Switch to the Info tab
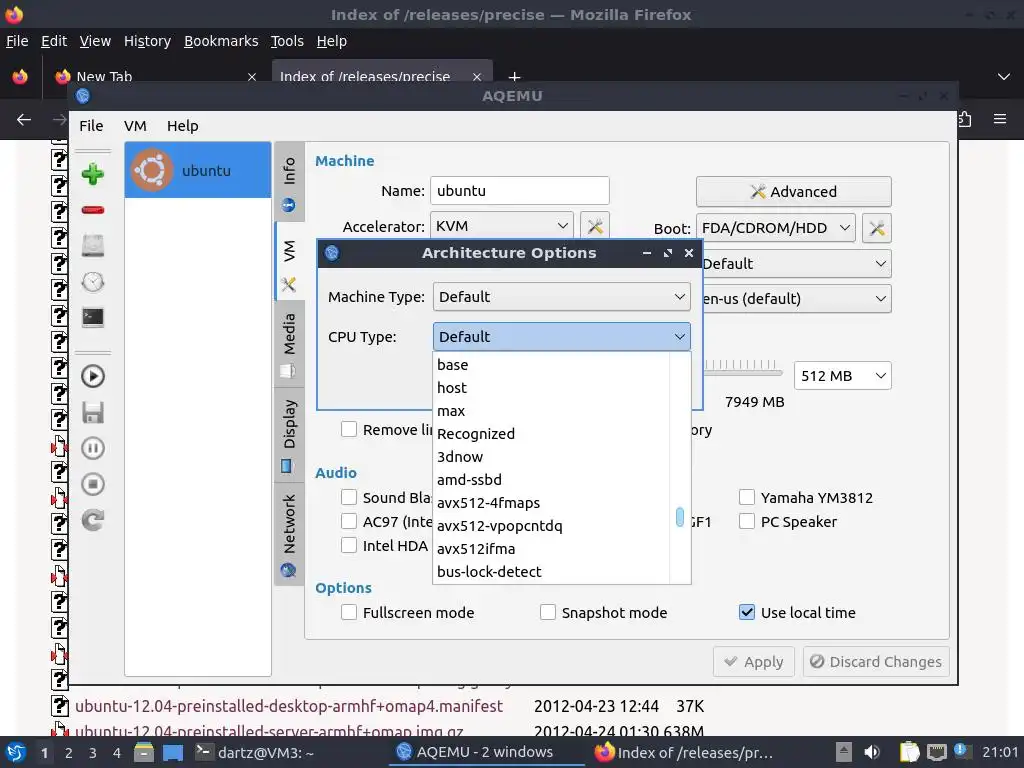This screenshot has height=768, width=1024. coord(289,181)
